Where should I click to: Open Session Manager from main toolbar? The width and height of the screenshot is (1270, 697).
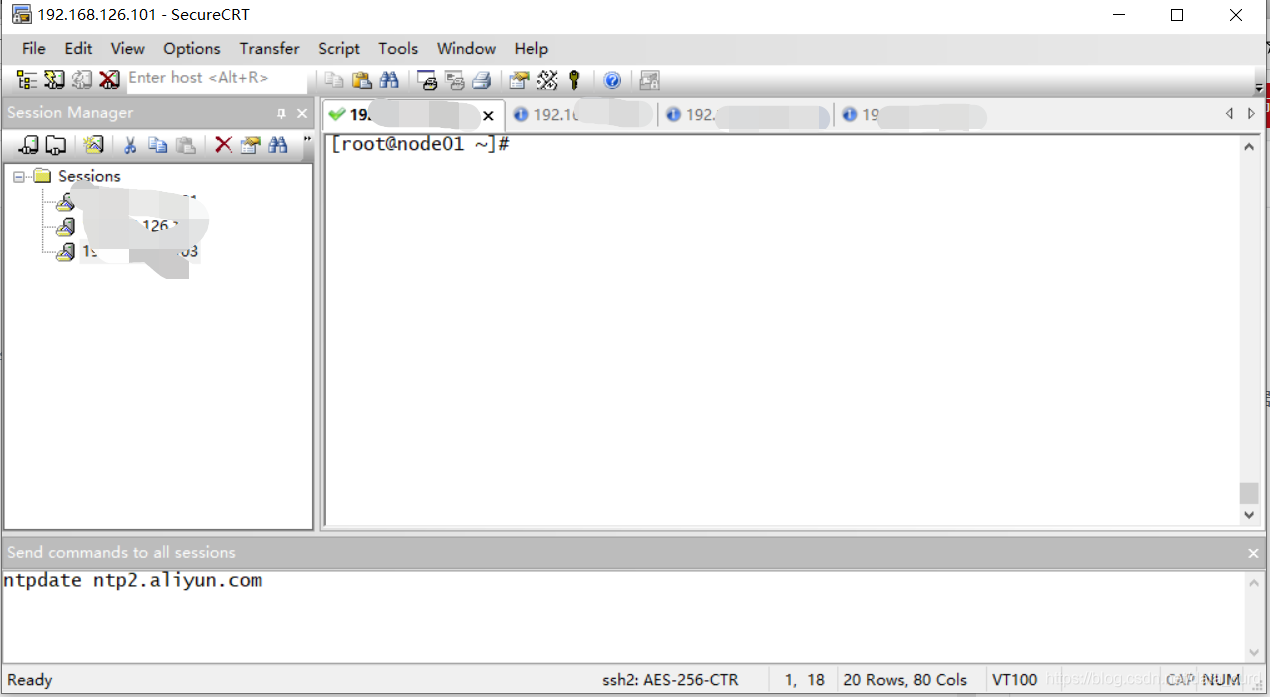point(27,80)
